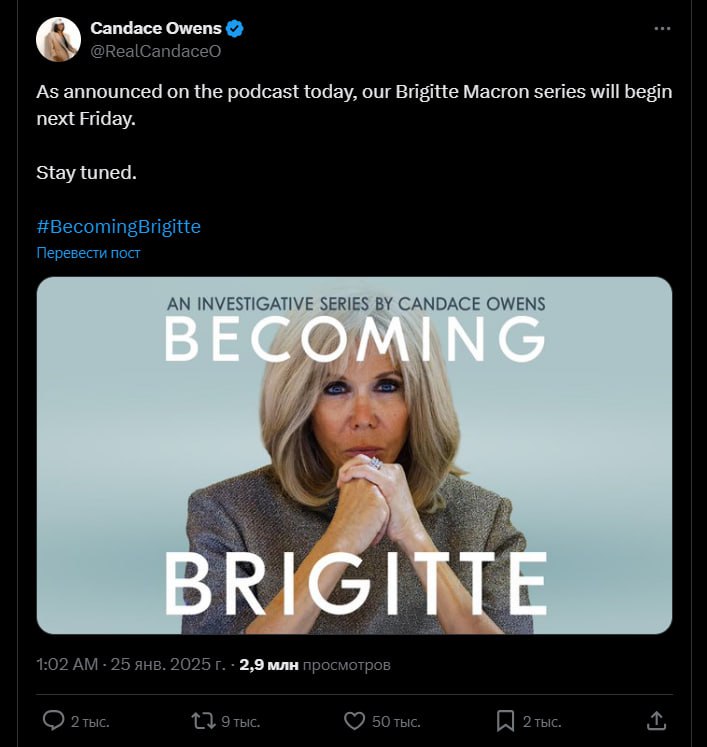
Task: Click the 50 тыс. likes count
Action: [396, 720]
